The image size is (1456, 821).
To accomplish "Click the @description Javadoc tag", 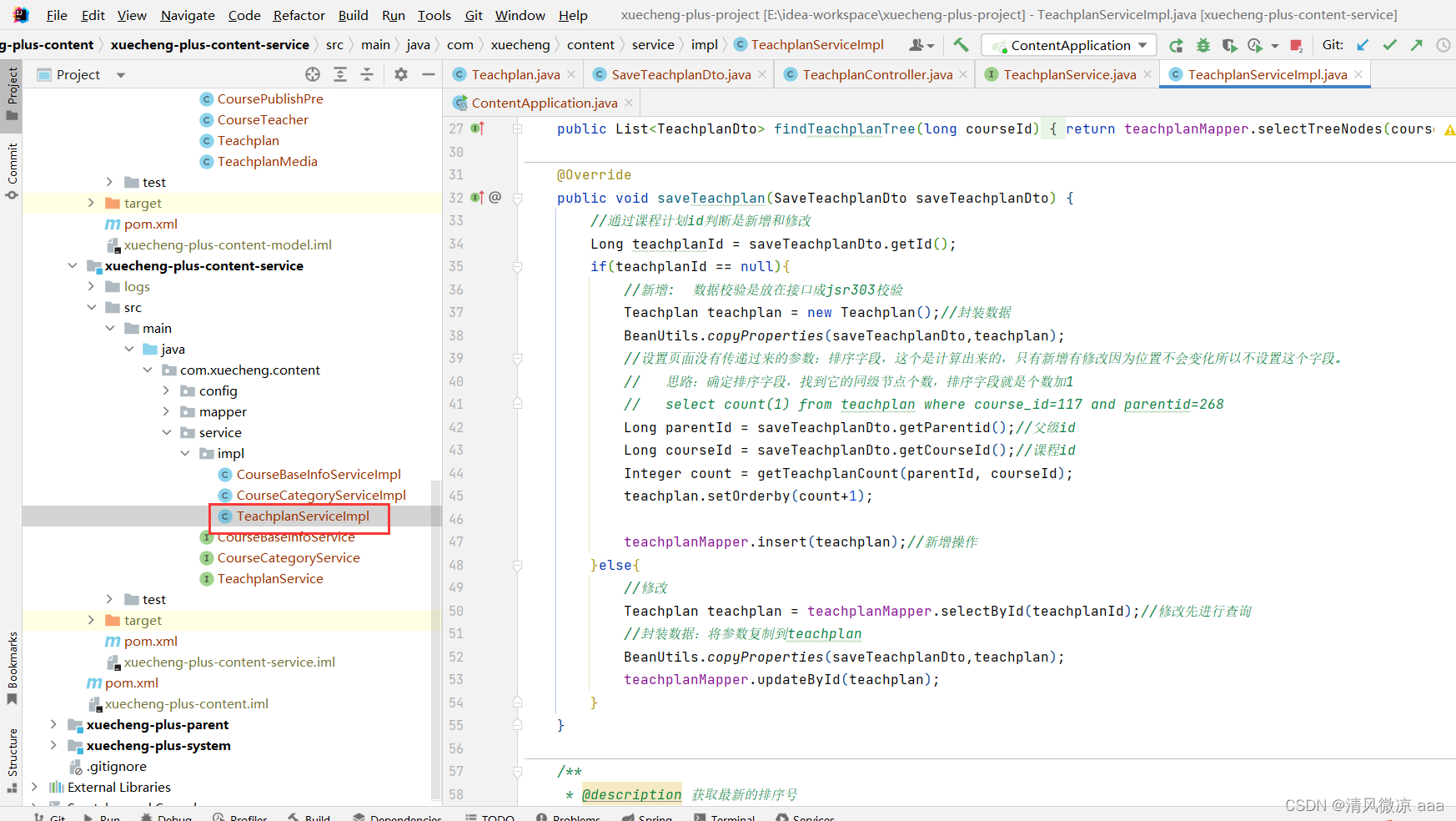I will point(631,794).
